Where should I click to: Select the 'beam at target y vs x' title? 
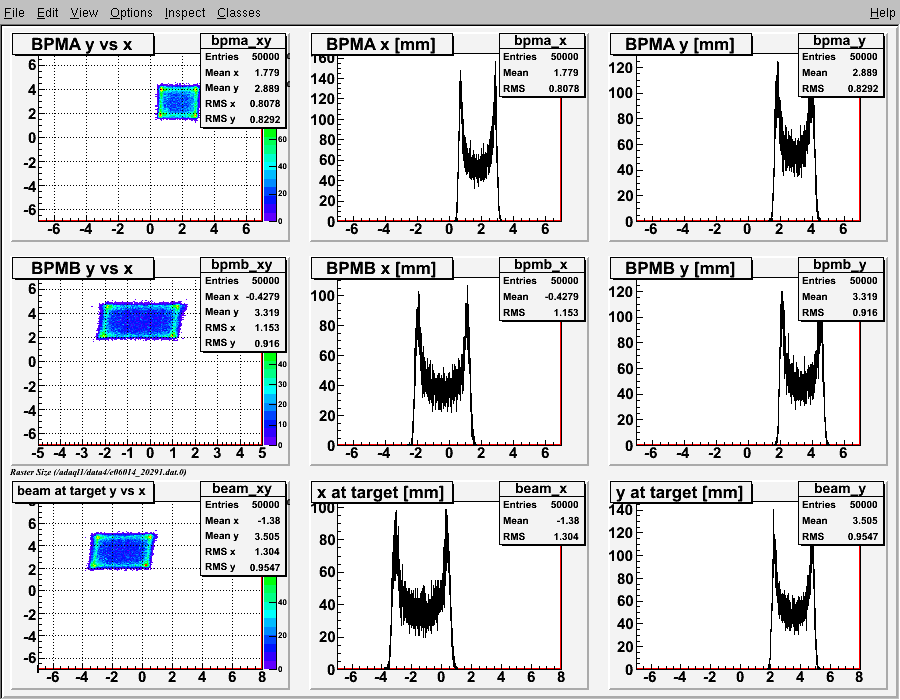click(83, 491)
